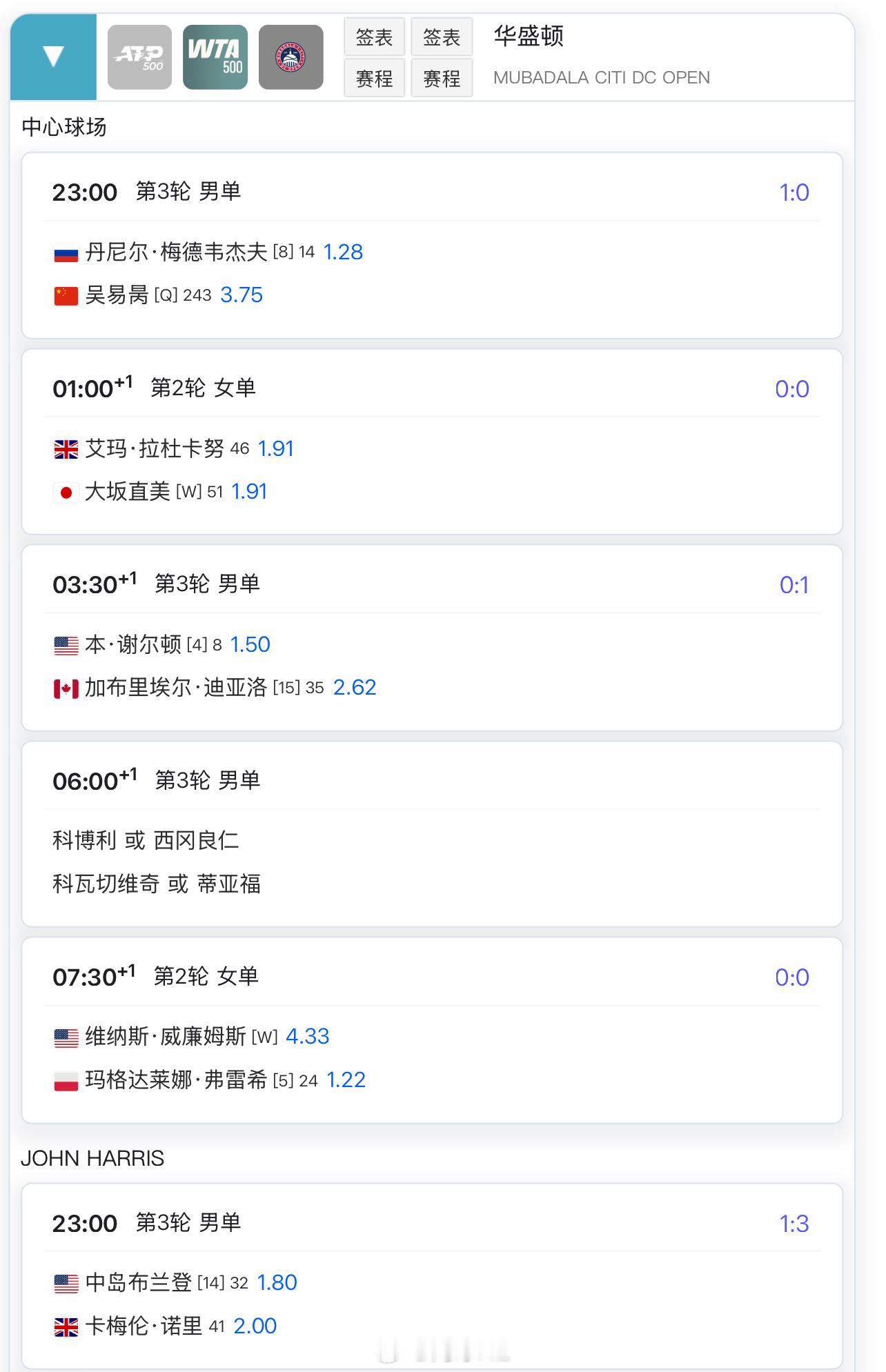
Task: Open the first 赛程 schedule tab
Action: click(374, 78)
